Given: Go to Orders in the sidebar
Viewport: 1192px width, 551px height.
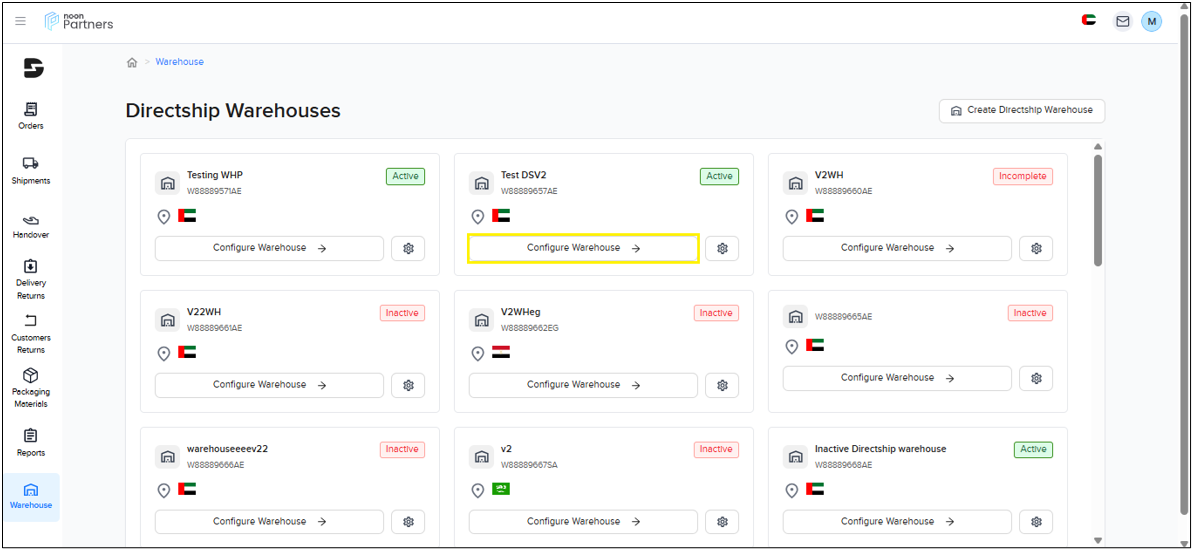Looking at the screenshot, I should [31, 116].
